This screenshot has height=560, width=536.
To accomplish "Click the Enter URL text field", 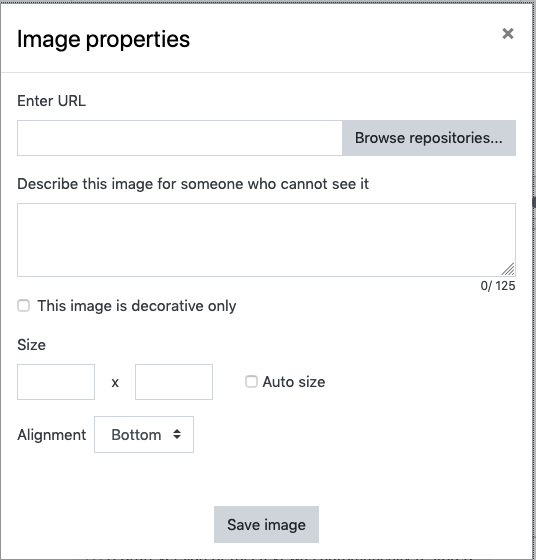I will [180, 138].
